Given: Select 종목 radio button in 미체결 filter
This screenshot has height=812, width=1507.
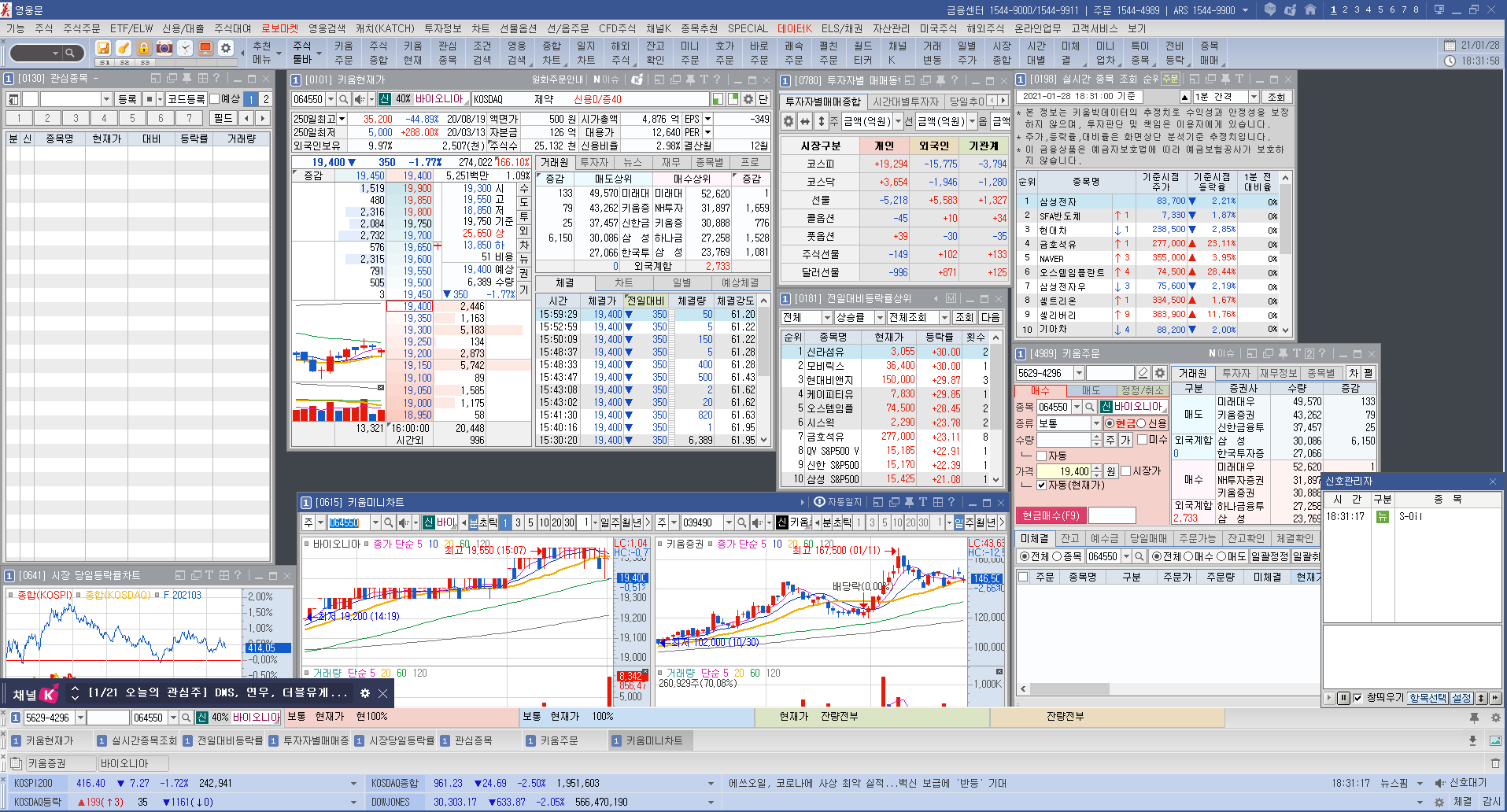Looking at the screenshot, I should tap(1057, 556).
